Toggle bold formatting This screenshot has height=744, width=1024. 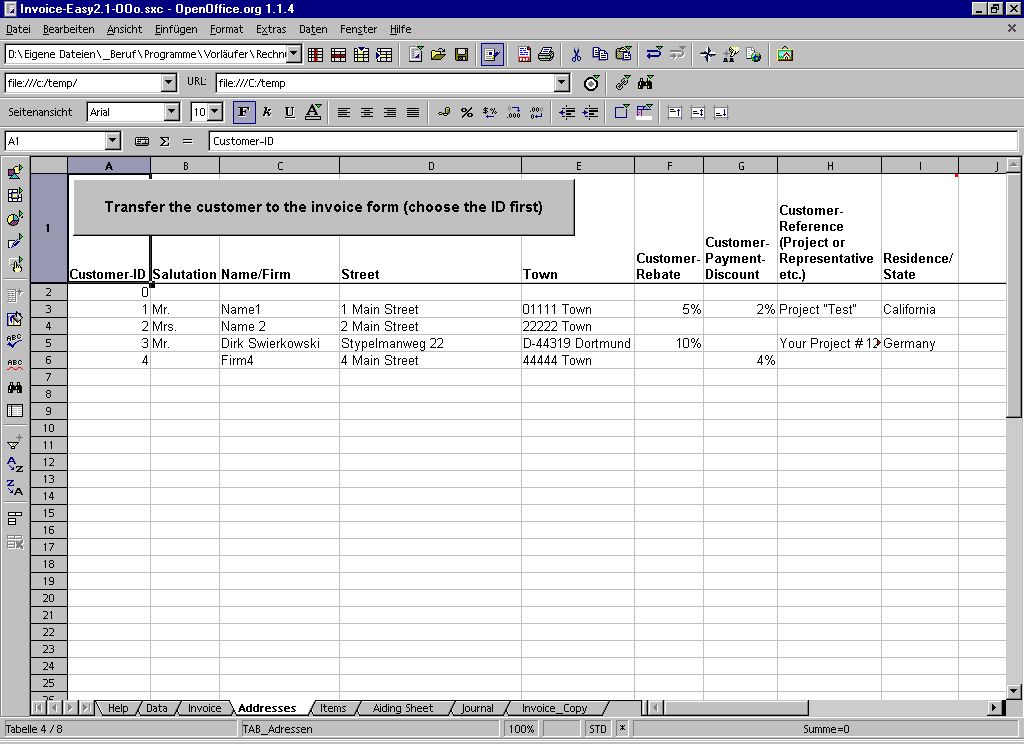click(243, 113)
